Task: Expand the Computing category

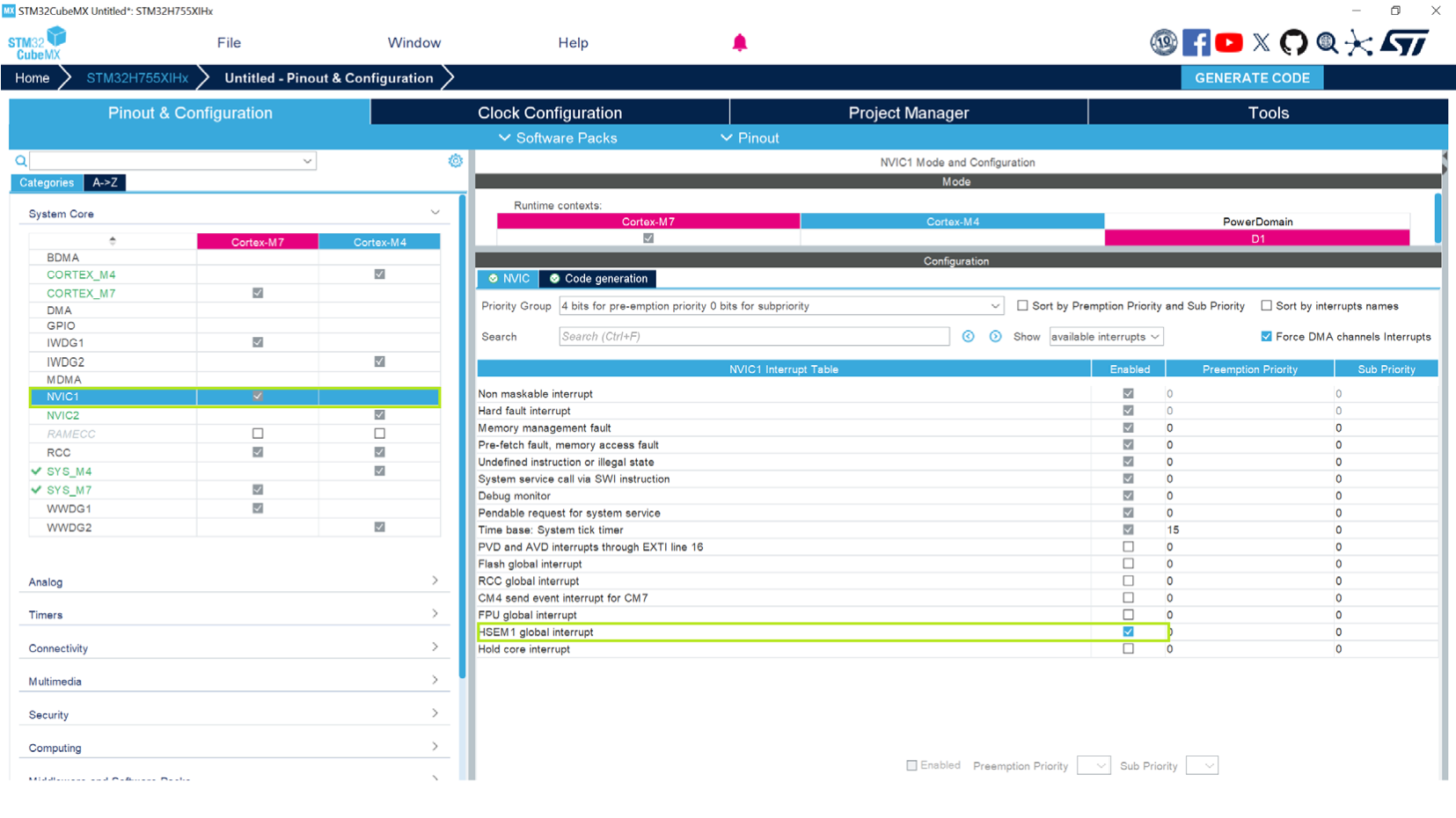Action: point(435,747)
